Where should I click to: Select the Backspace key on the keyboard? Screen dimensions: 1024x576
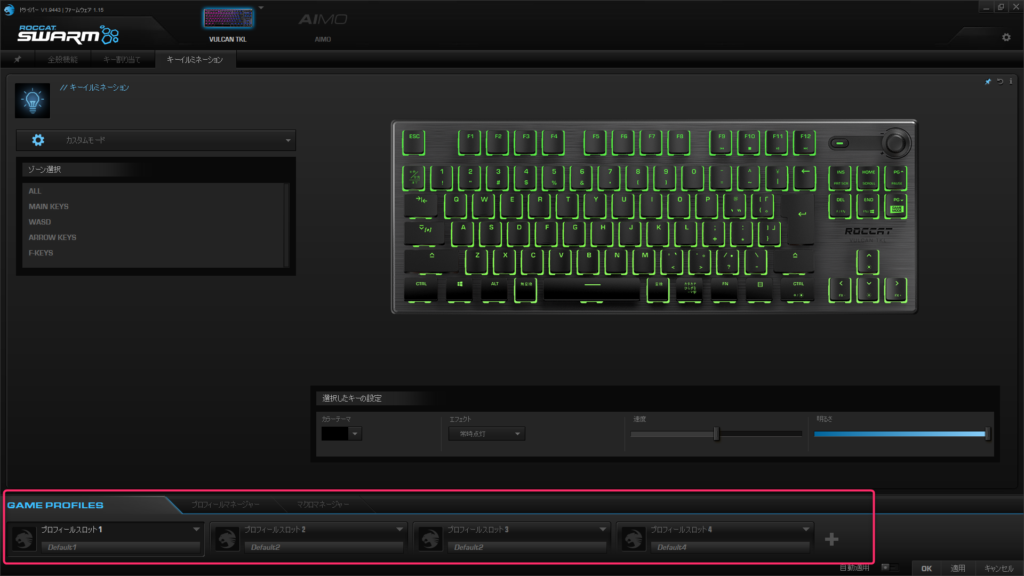point(805,177)
